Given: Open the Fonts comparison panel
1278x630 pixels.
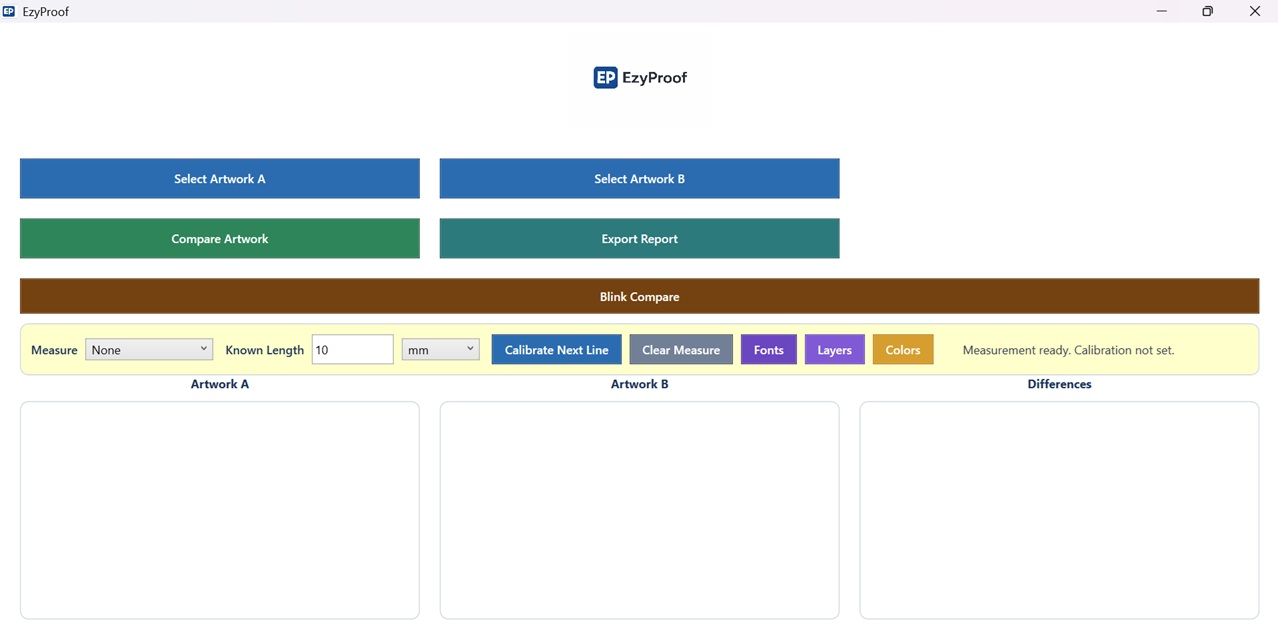Looking at the screenshot, I should [768, 349].
